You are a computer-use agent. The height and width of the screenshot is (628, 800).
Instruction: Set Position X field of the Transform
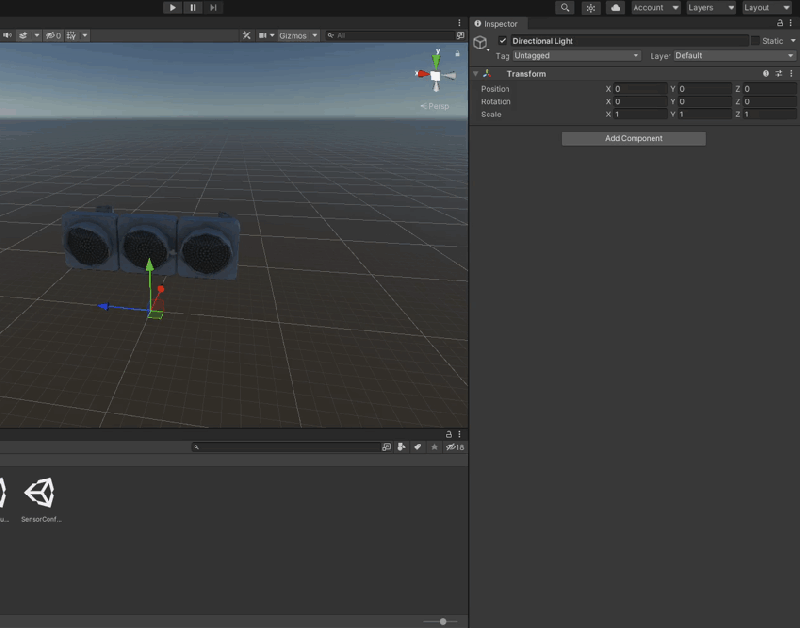tap(640, 88)
